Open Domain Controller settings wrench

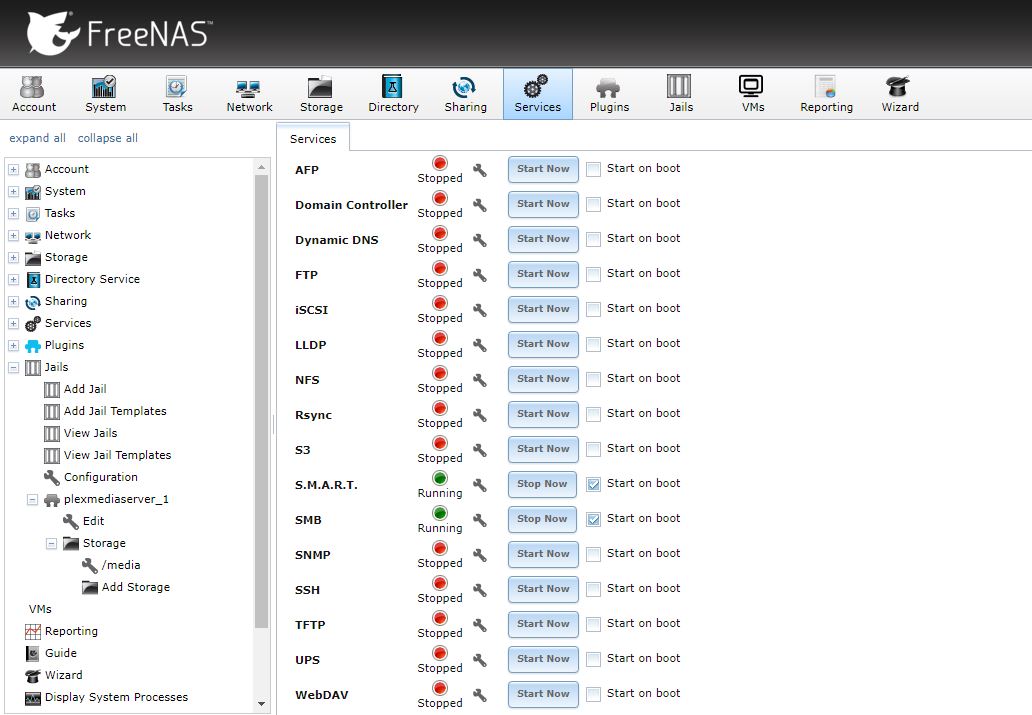point(480,205)
